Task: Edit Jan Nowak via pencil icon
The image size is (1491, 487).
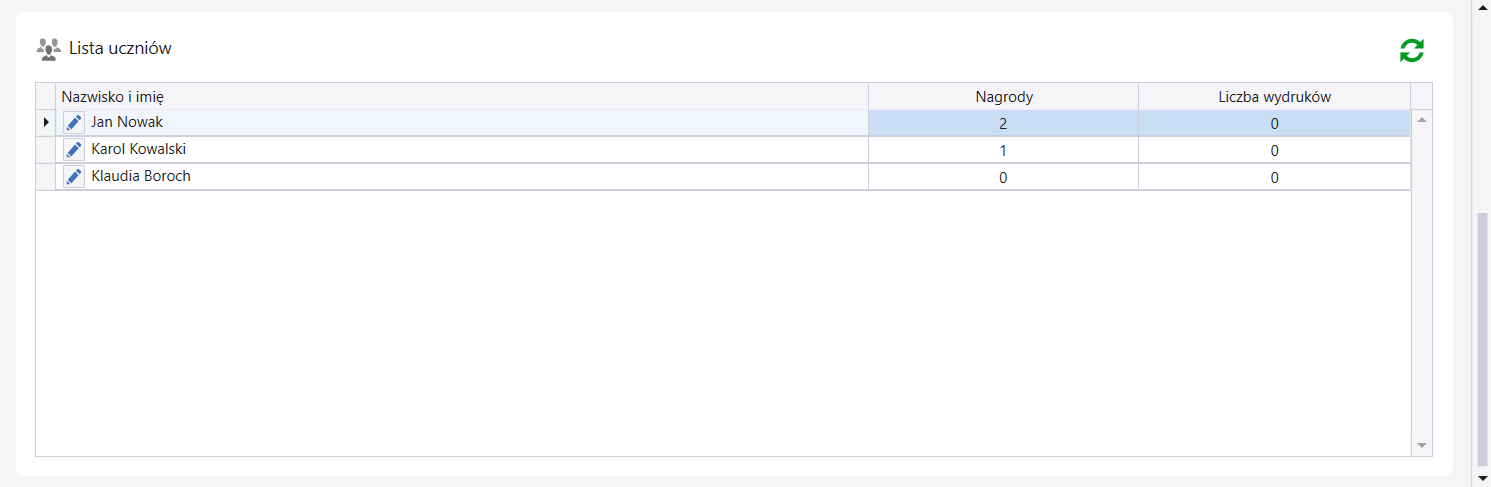Action: pos(74,122)
